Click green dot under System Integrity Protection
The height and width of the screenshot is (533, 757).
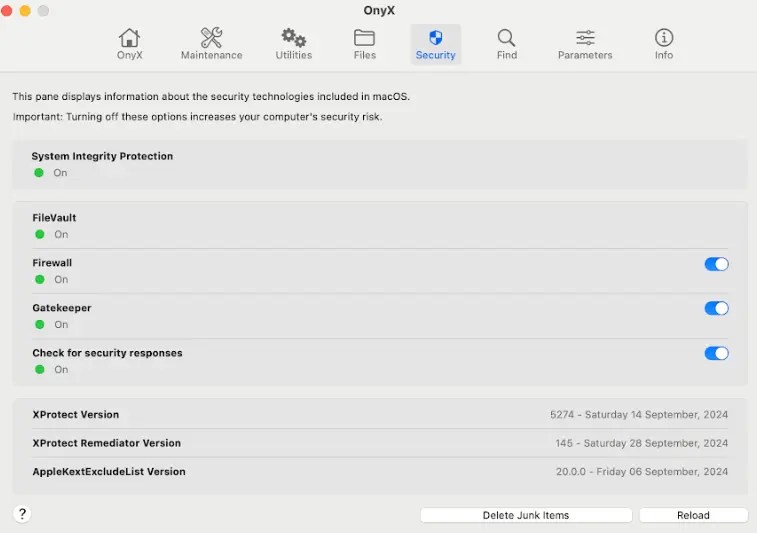click(39, 172)
